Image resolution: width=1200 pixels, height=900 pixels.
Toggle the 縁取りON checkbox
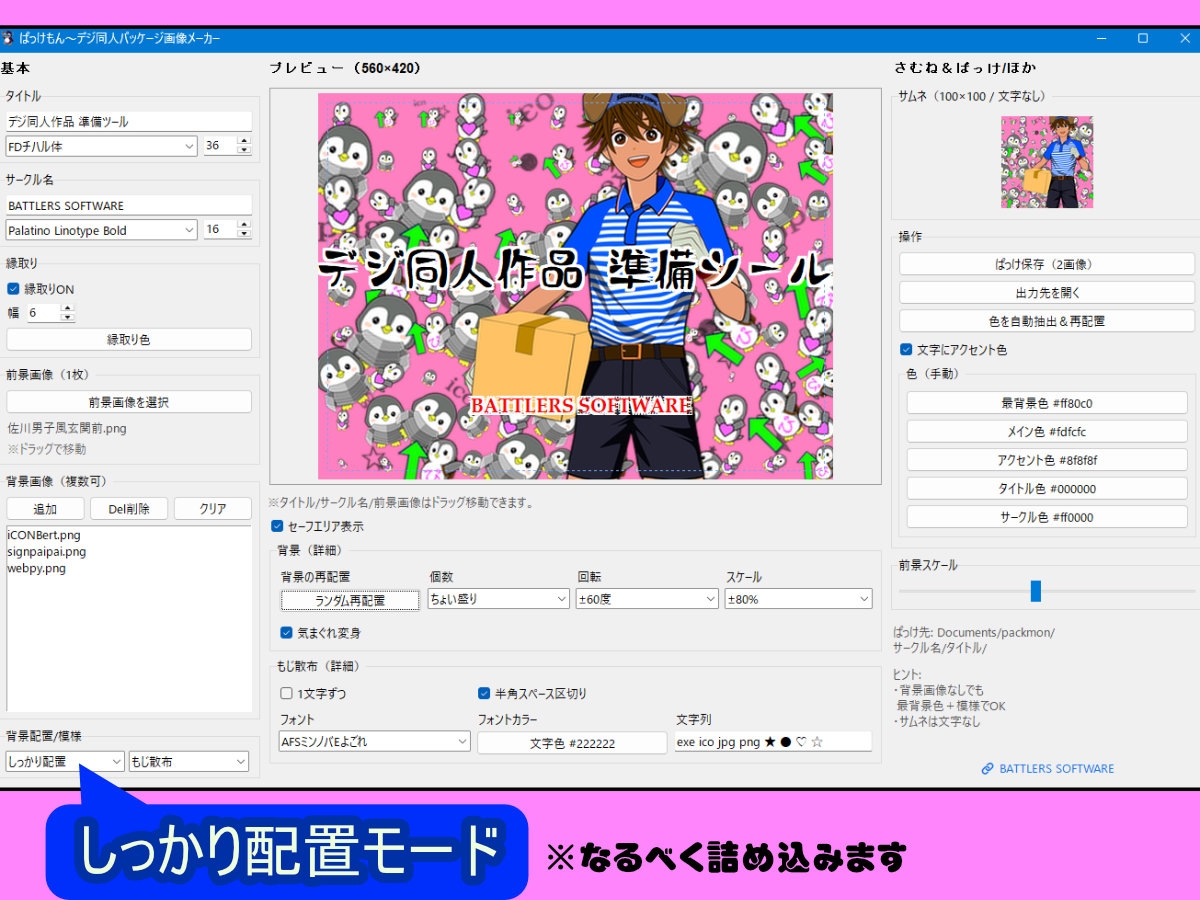[13, 289]
